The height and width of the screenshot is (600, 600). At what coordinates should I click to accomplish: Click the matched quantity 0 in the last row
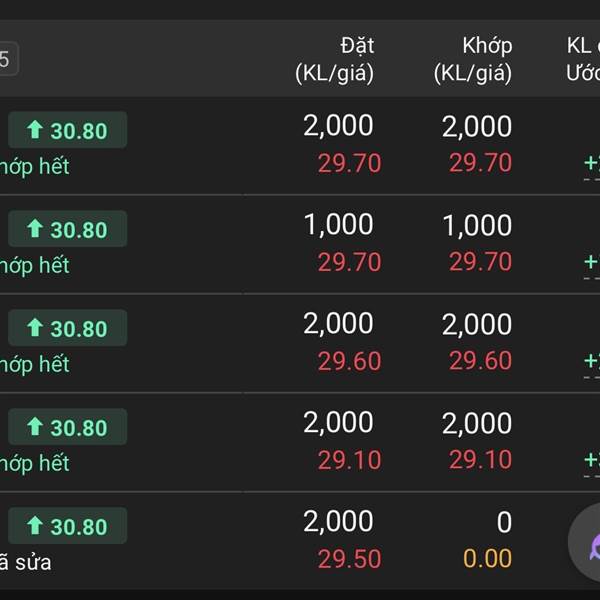pos(504,522)
